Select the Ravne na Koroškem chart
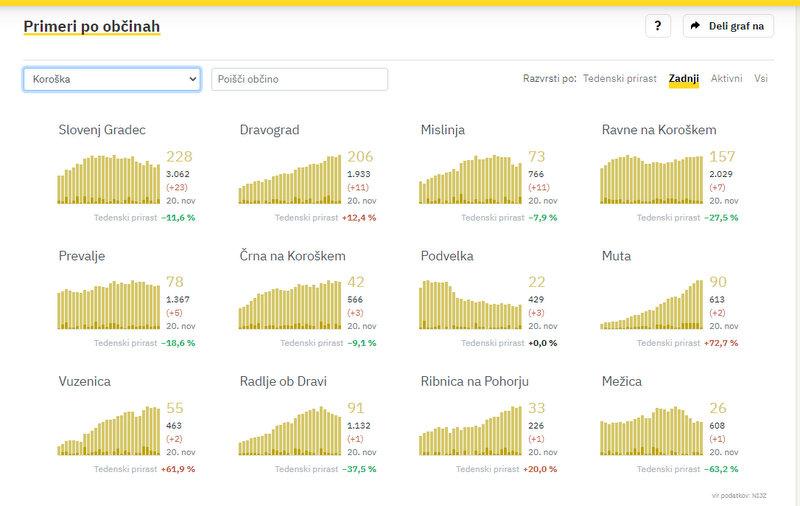Image resolution: width=800 pixels, height=506 pixels. (x=652, y=178)
